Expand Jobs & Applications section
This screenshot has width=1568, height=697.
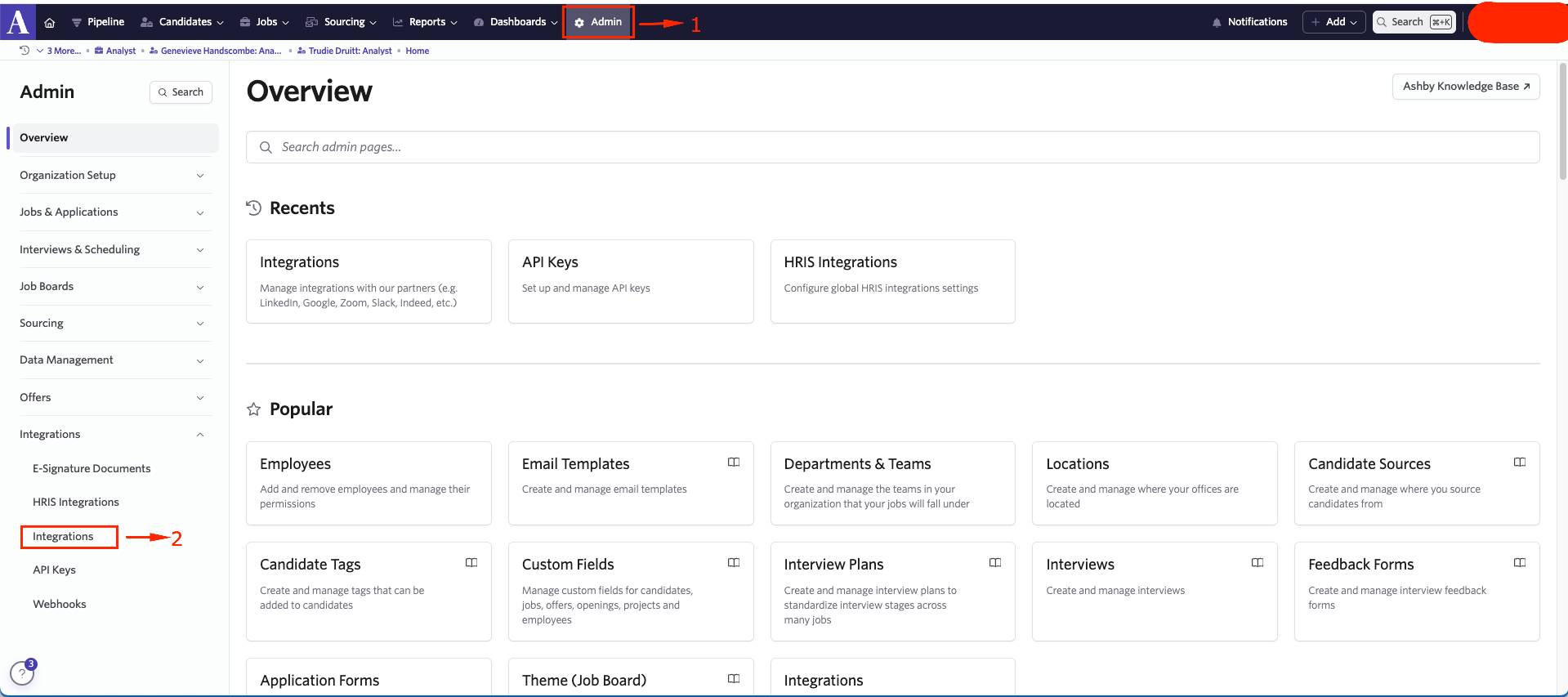(x=115, y=212)
